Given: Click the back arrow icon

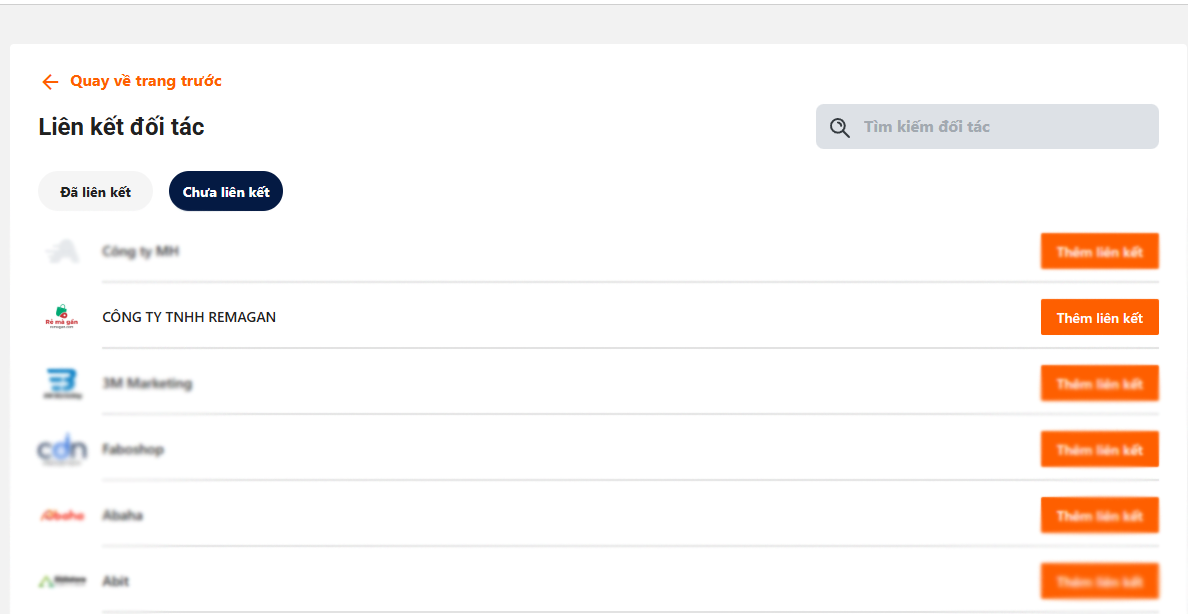Looking at the screenshot, I should click(50, 82).
